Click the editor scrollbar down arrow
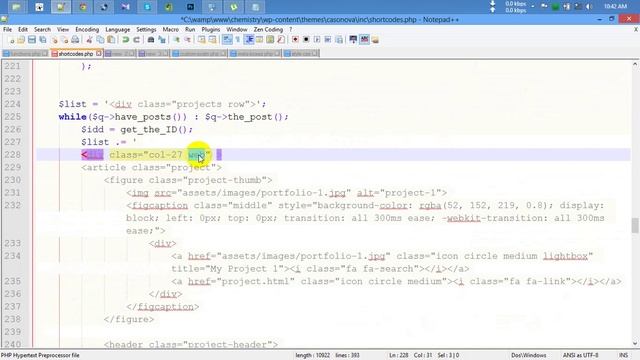Viewport: 640px width, 360px height. 635,343
